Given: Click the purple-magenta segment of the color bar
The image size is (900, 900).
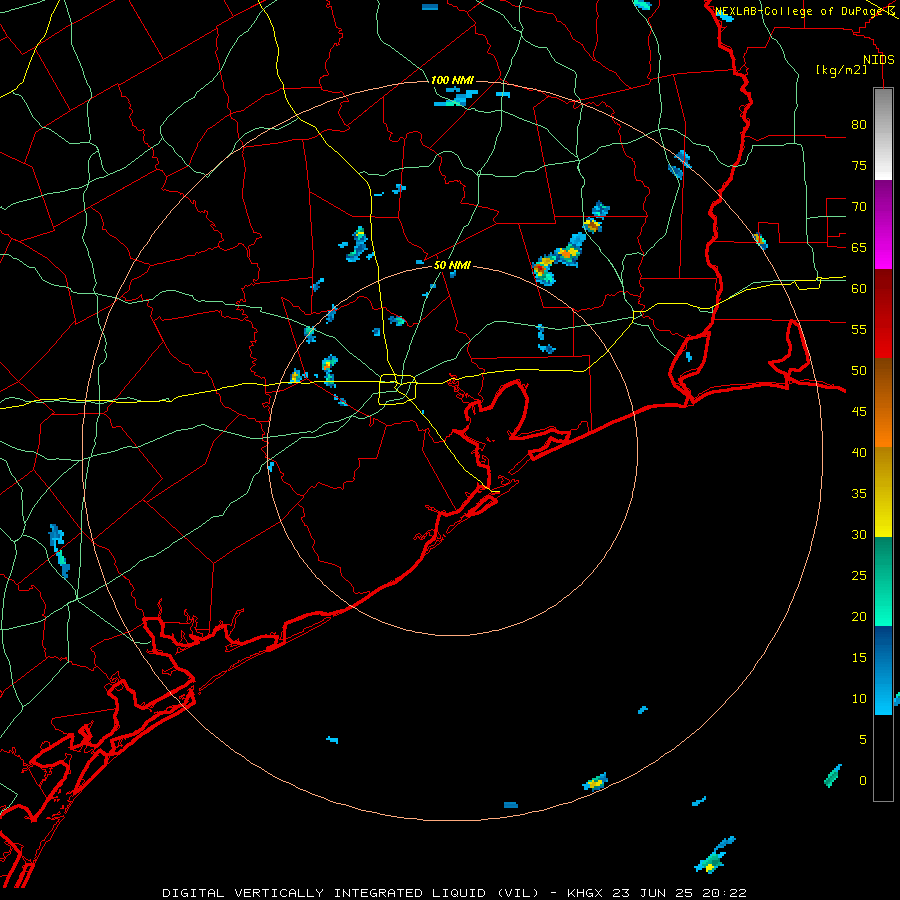Looking at the screenshot, I should (x=883, y=224).
